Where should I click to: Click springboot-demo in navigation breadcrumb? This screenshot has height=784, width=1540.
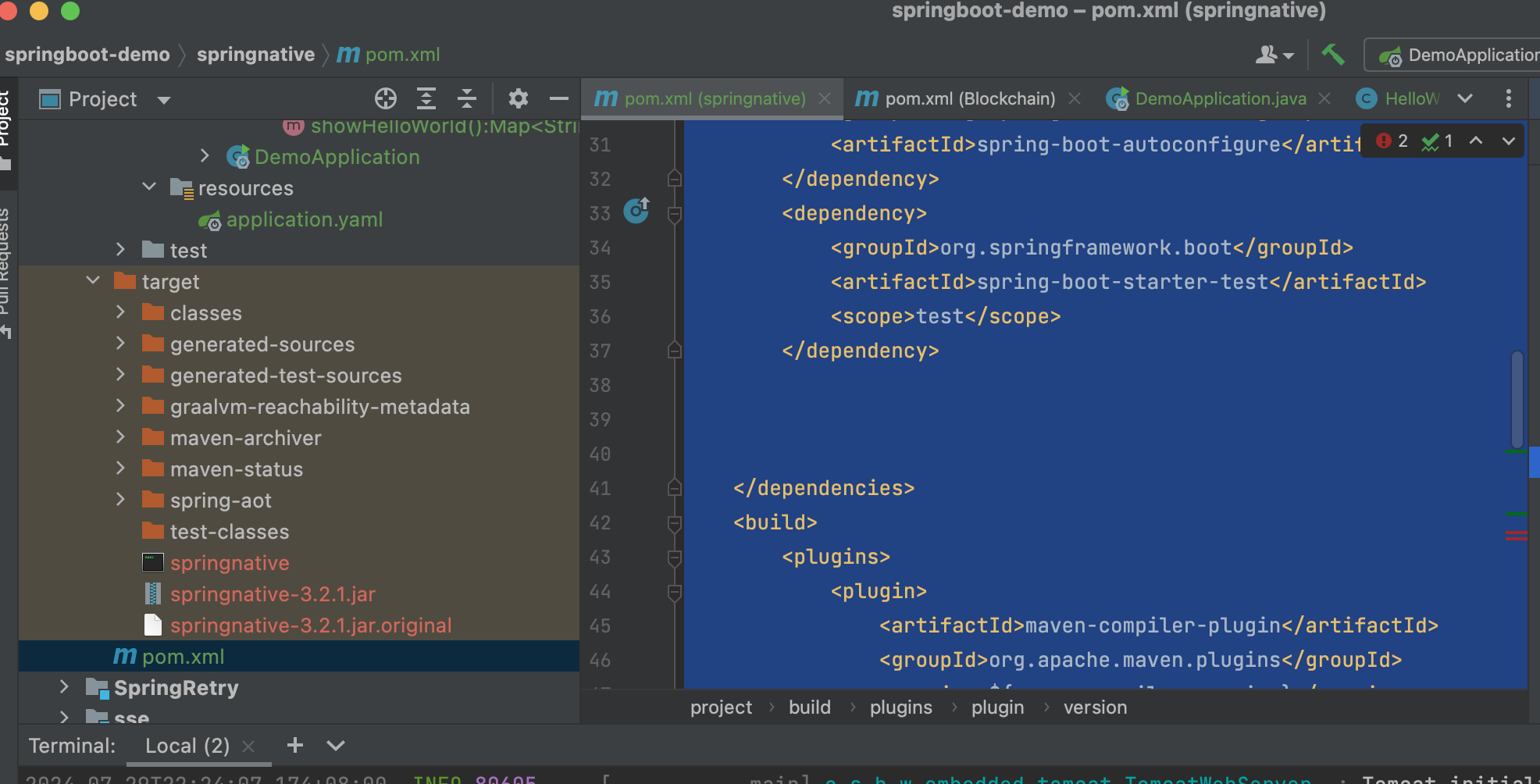[87, 55]
